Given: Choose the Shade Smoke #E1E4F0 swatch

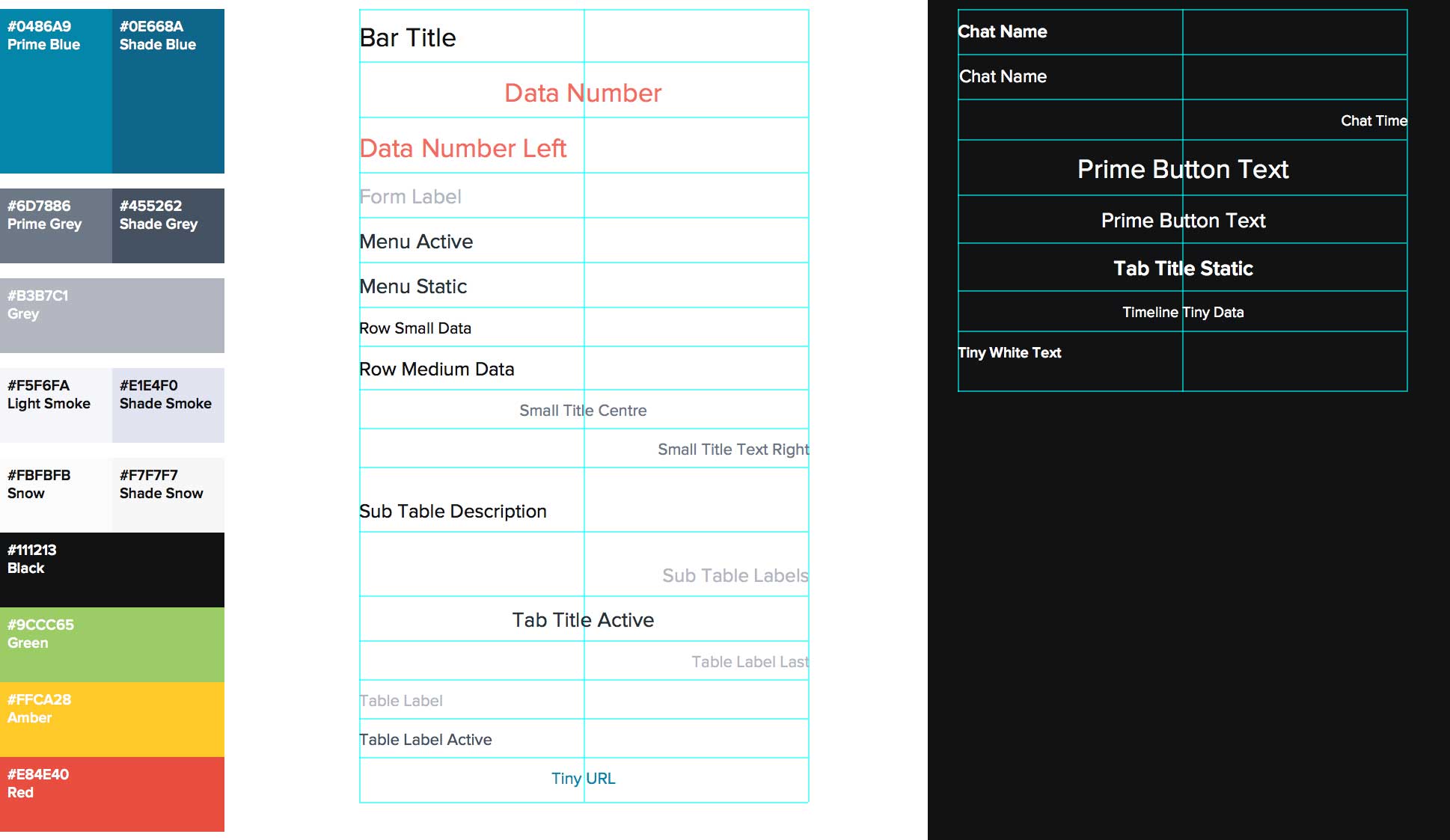Looking at the screenshot, I should point(168,405).
